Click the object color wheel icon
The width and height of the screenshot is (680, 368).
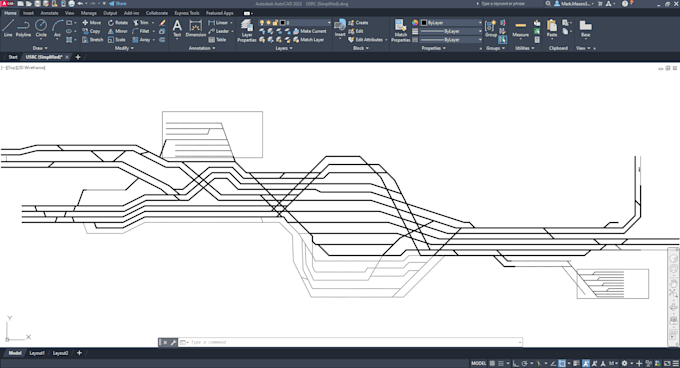click(415, 23)
